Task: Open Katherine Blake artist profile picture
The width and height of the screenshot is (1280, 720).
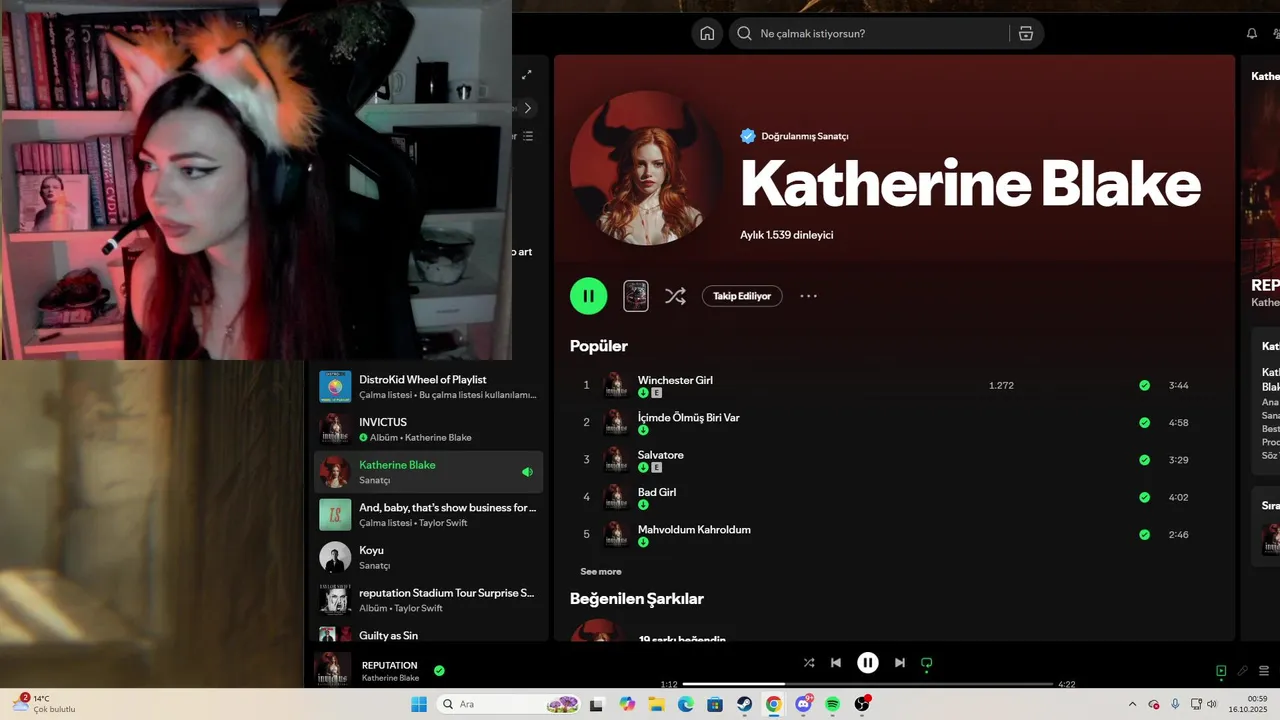Action: pyautogui.click(x=647, y=168)
